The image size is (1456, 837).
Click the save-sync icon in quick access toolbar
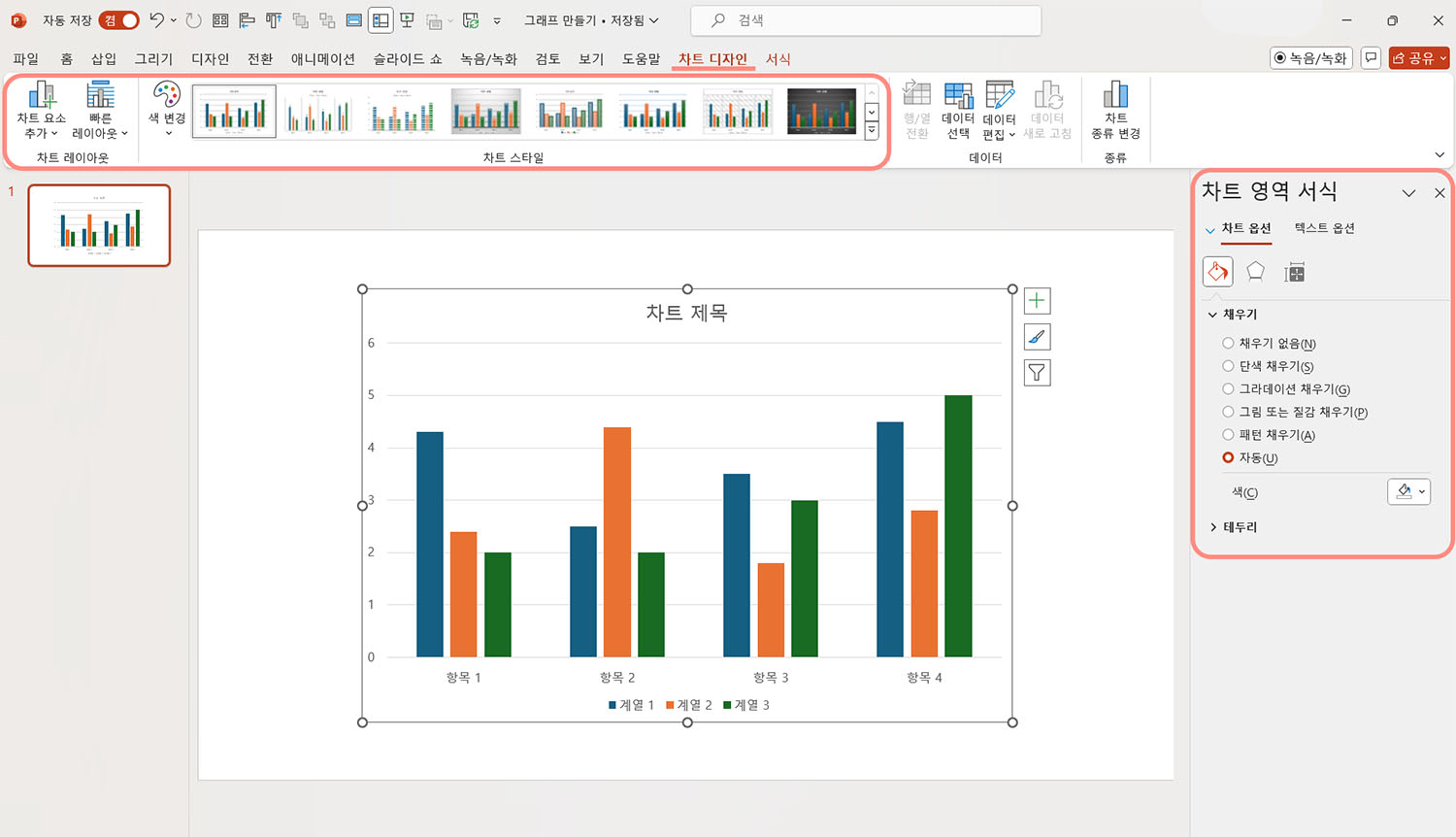(x=471, y=19)
